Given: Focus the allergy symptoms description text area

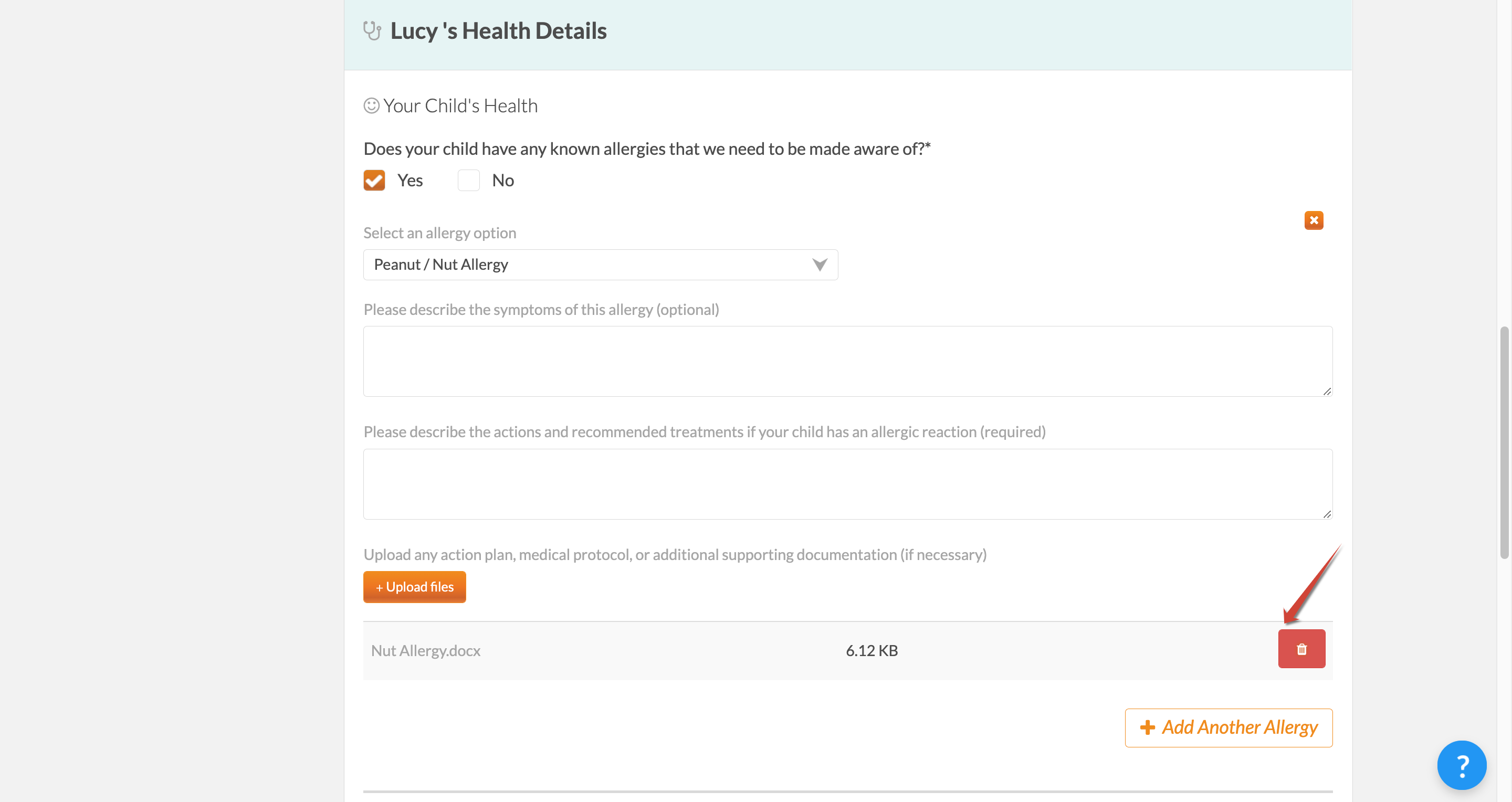Looking at the screenshot, I should [x=847, y=362].
